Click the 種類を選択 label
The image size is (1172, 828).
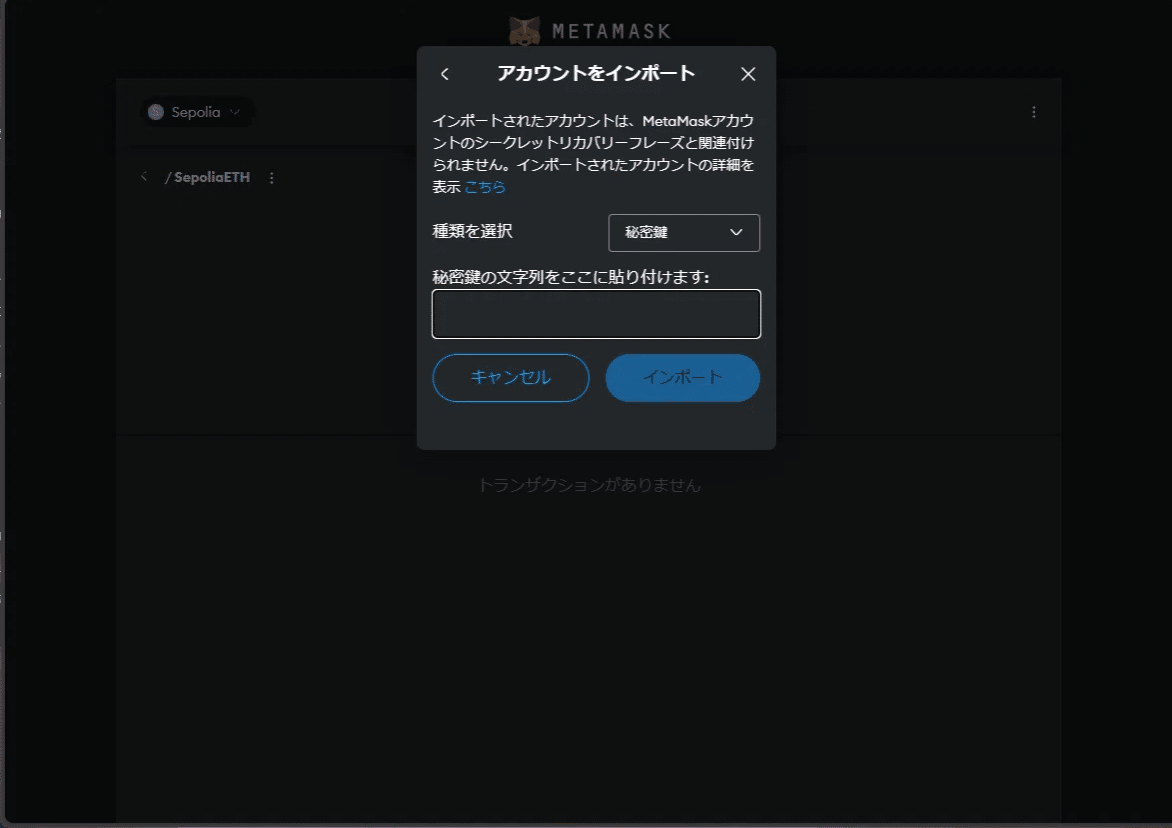pos(472,231)
